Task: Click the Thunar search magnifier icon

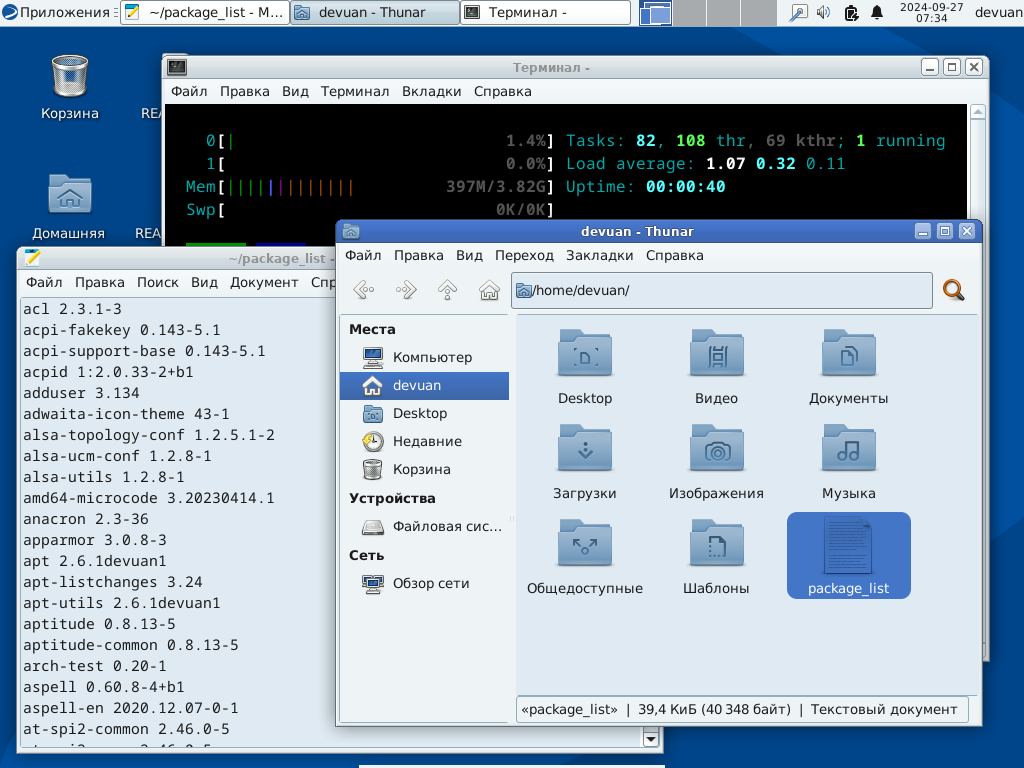Action: point(954,290)
